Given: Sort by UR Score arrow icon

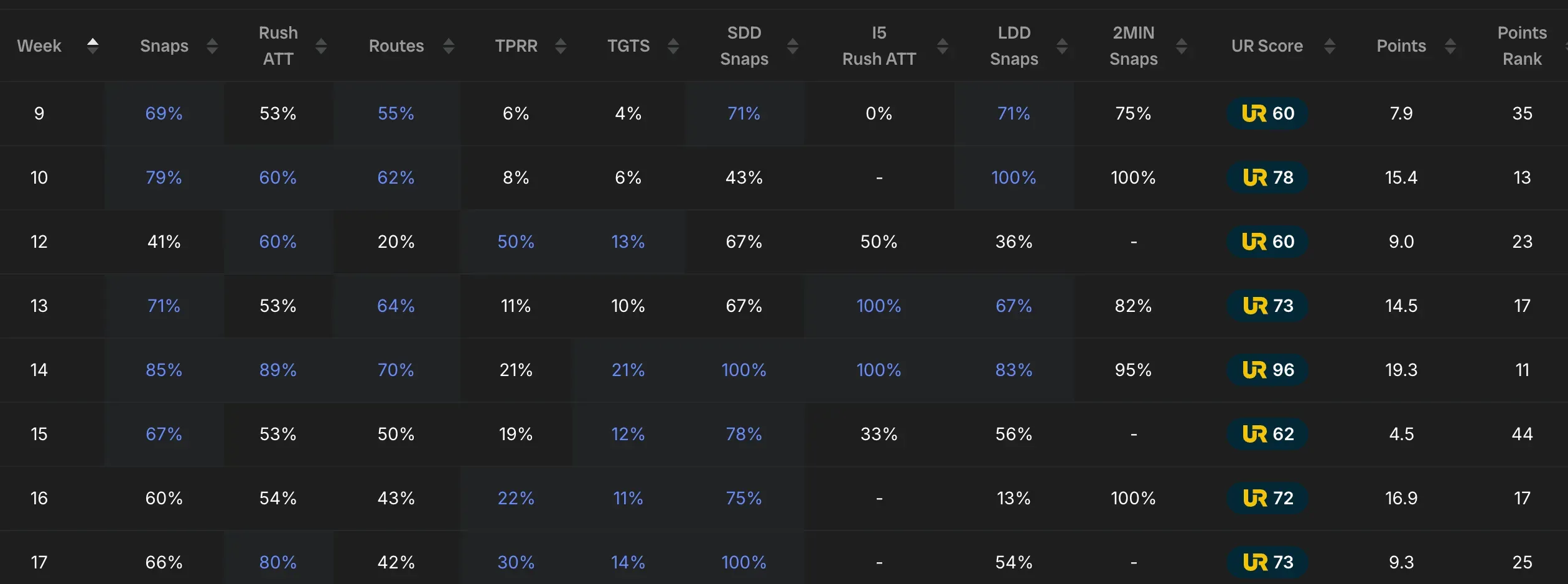Looking at the screenshot, I should 1330,45.
